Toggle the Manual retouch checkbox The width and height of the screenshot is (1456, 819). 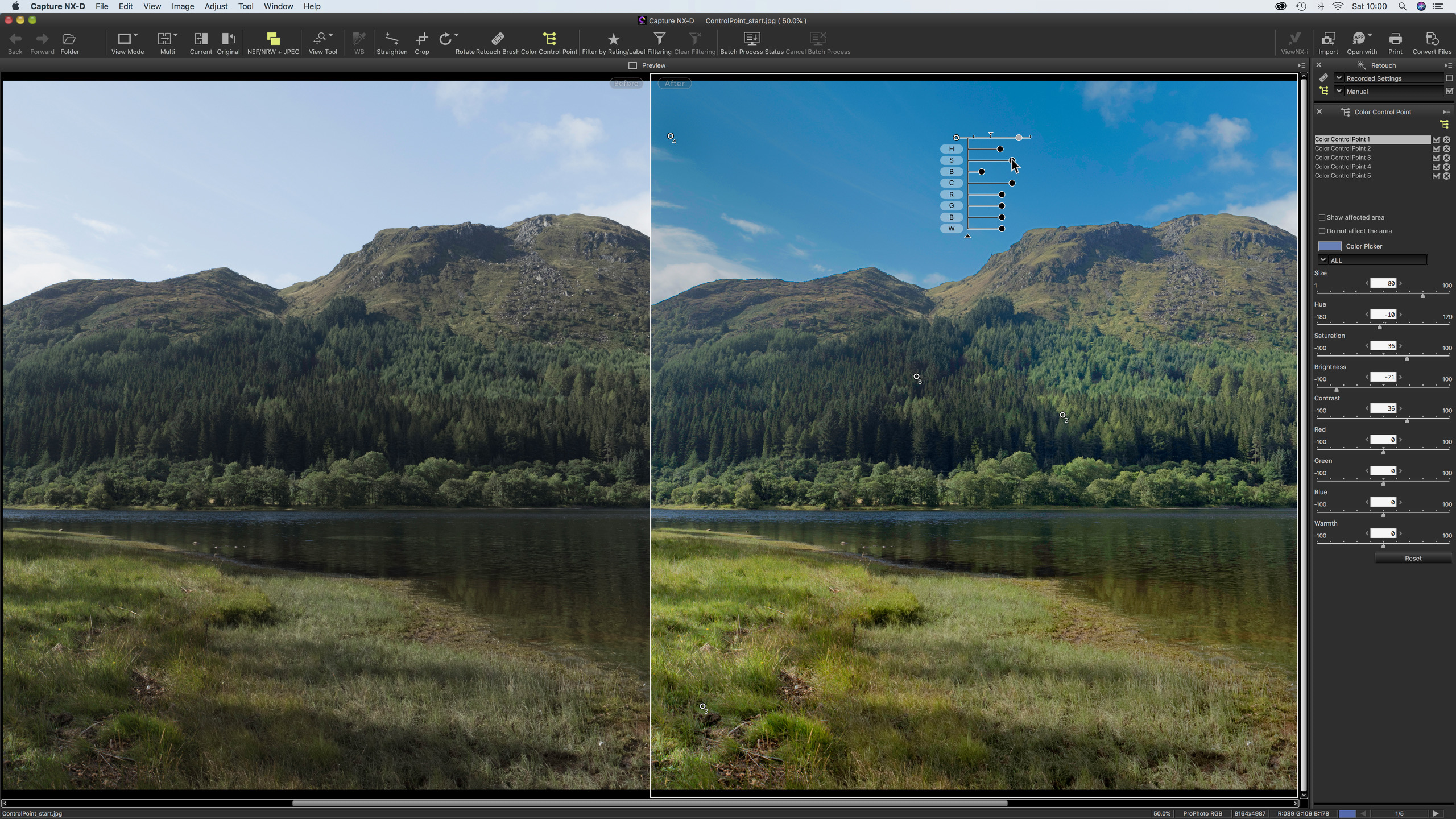[1449, 91]
